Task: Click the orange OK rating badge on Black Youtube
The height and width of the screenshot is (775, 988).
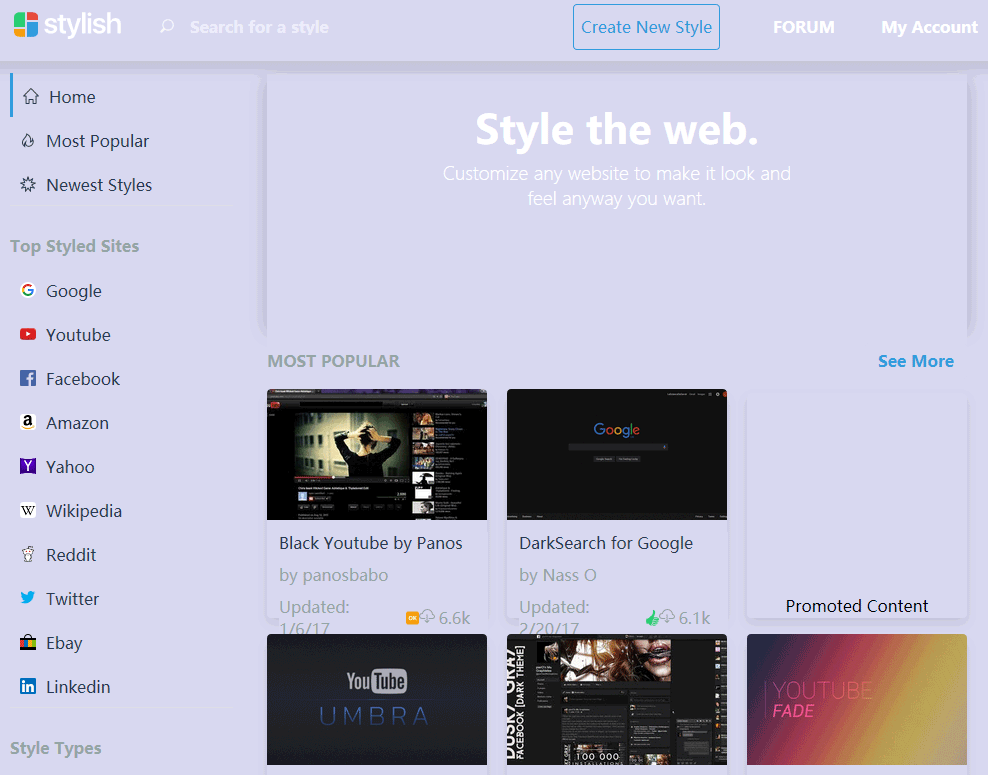Action: coord(412,618)
